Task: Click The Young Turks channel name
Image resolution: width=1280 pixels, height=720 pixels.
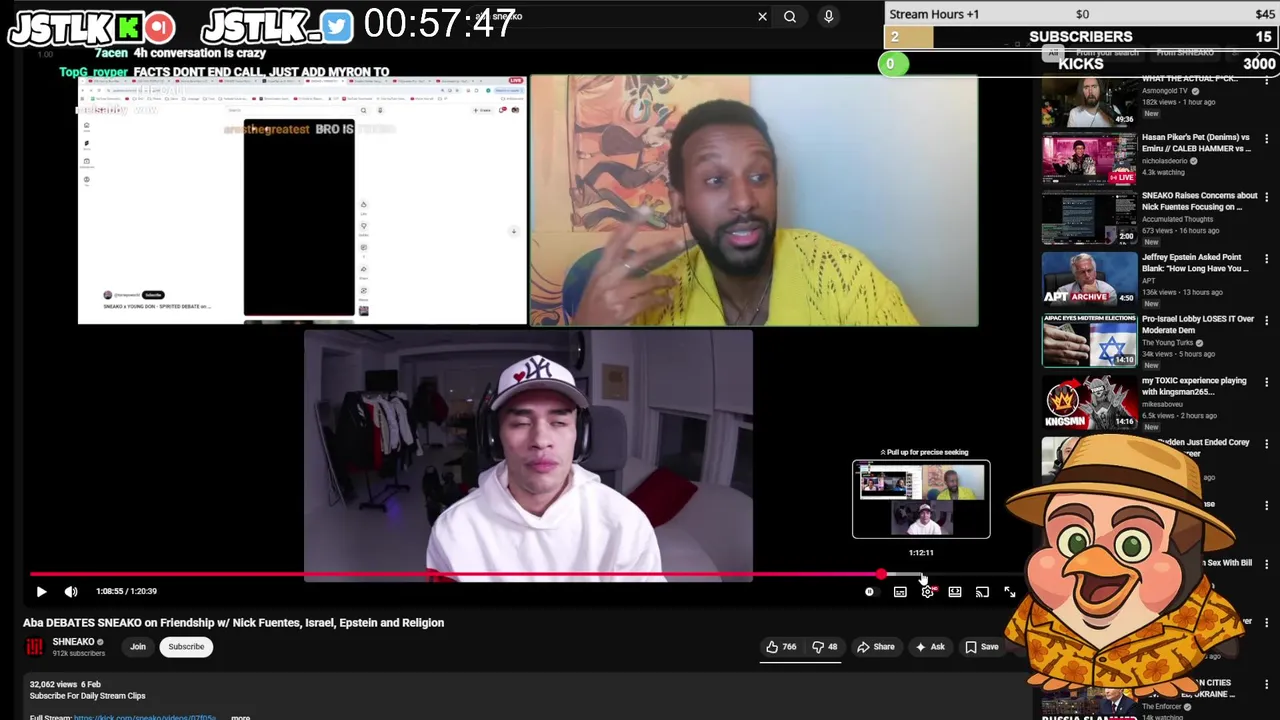Action: pos(1167,343)
